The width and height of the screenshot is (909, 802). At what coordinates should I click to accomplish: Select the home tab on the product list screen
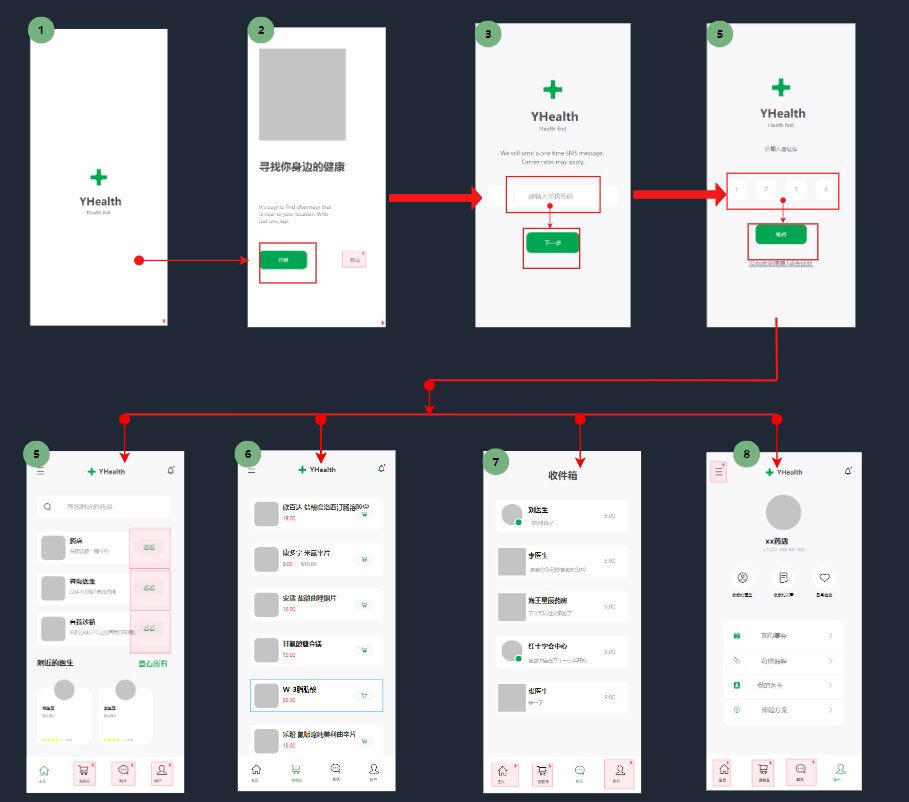pos(256,772)
